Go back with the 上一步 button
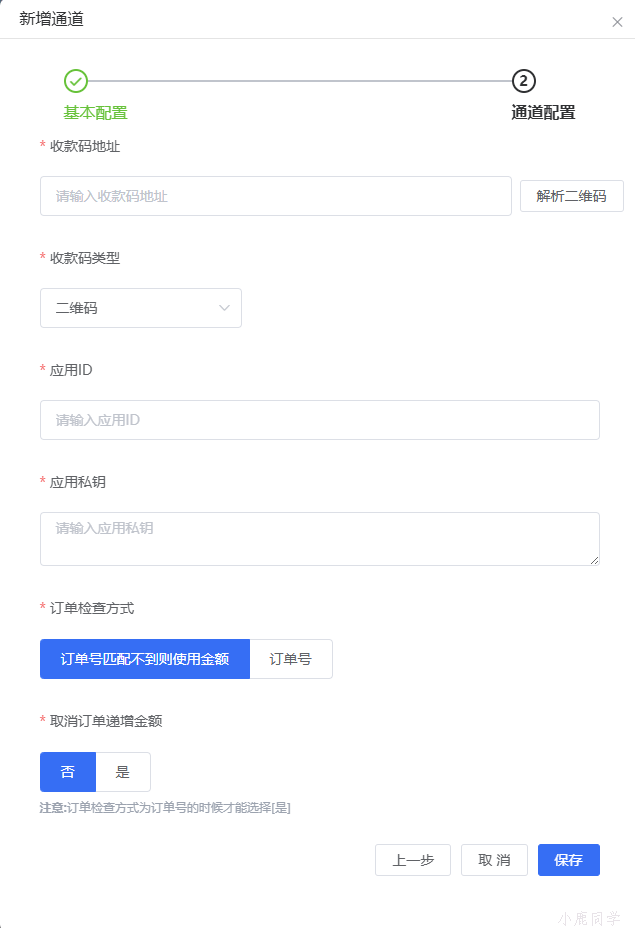This screenshot has width=635, height=928. [x=413, y=860]
